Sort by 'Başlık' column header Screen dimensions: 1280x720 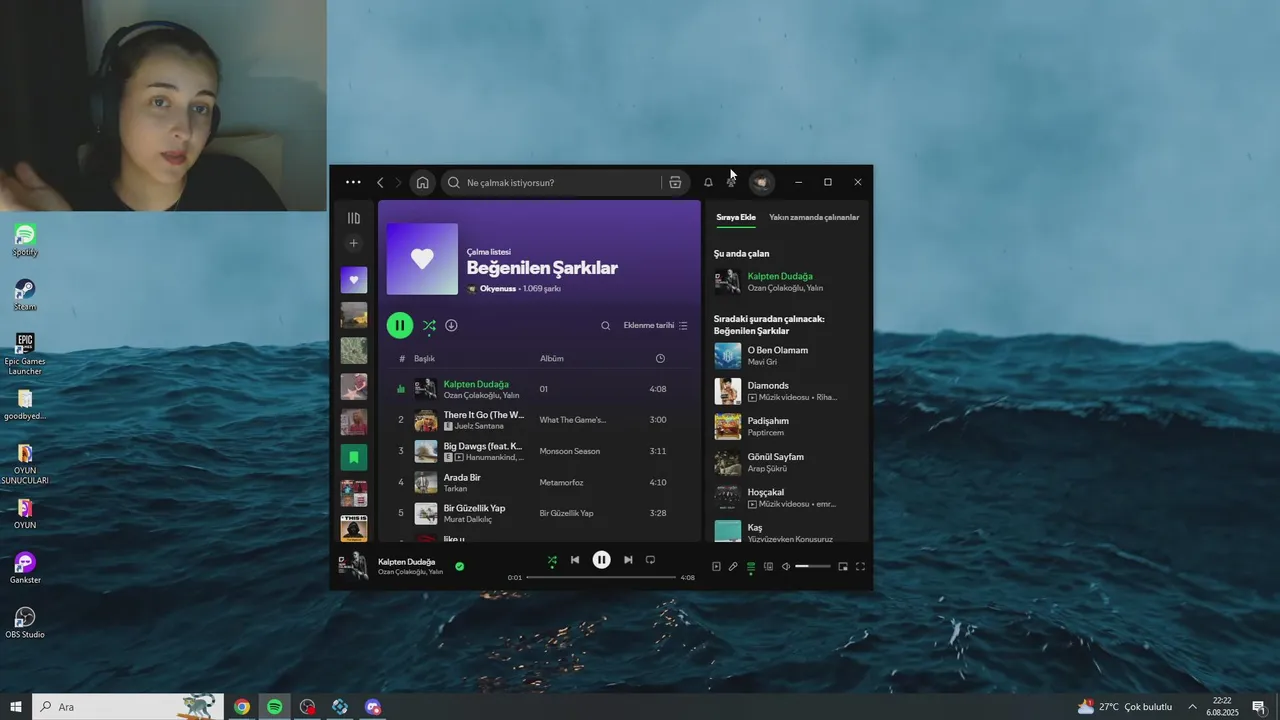[x=425, y=358]
